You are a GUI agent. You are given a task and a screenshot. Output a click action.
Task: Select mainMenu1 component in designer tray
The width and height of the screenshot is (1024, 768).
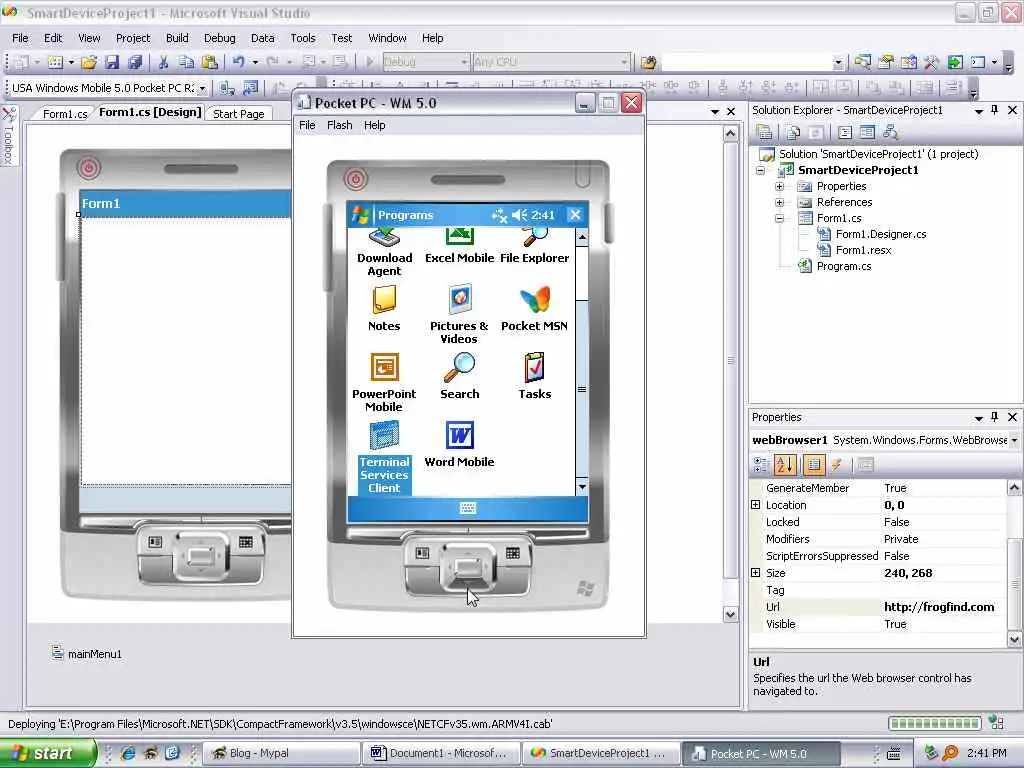[x=87, y=654]
